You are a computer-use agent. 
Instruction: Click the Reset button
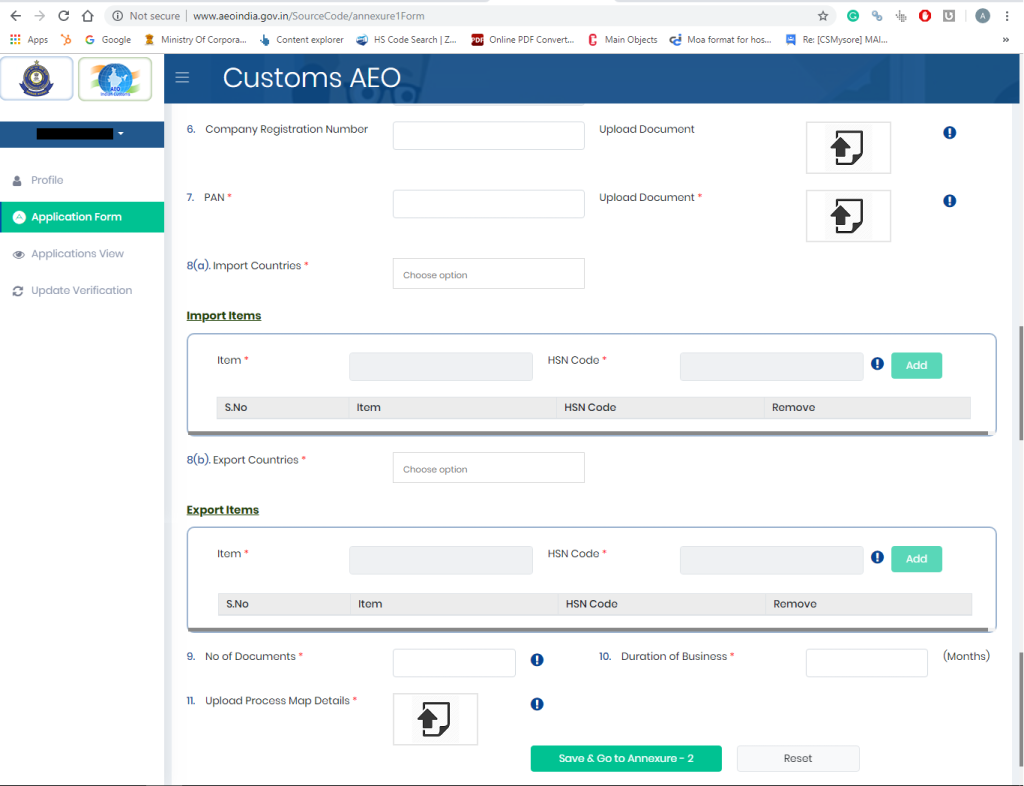tap(798, 759)
